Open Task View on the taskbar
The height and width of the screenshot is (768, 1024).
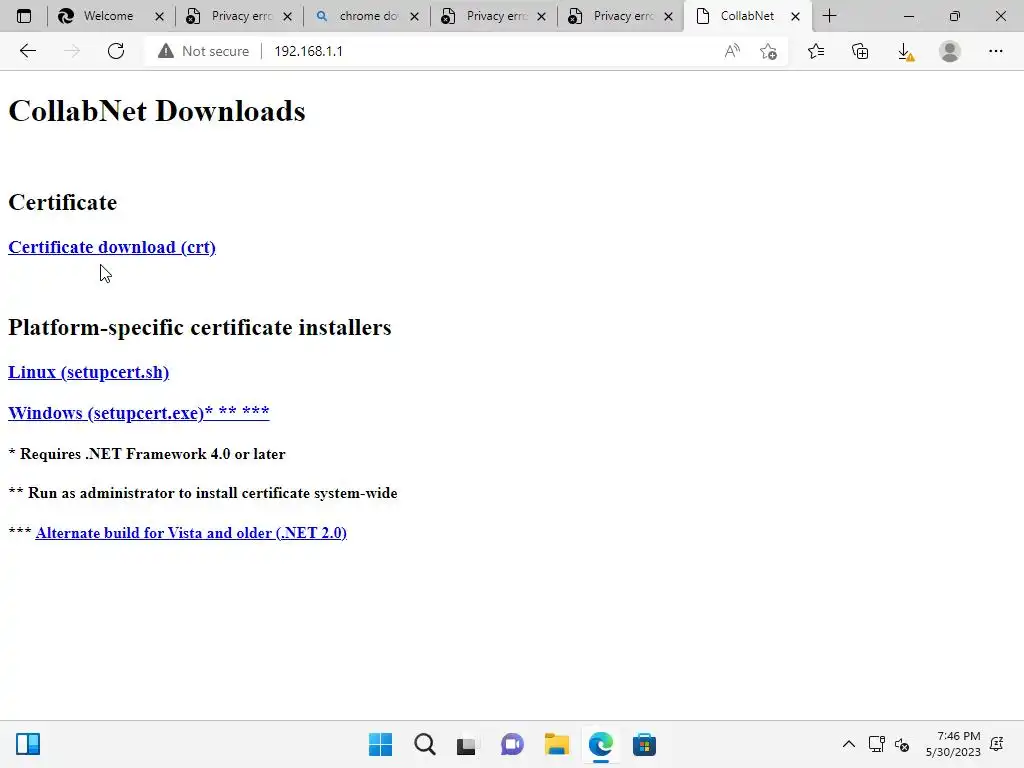click(x=468, y=744)
